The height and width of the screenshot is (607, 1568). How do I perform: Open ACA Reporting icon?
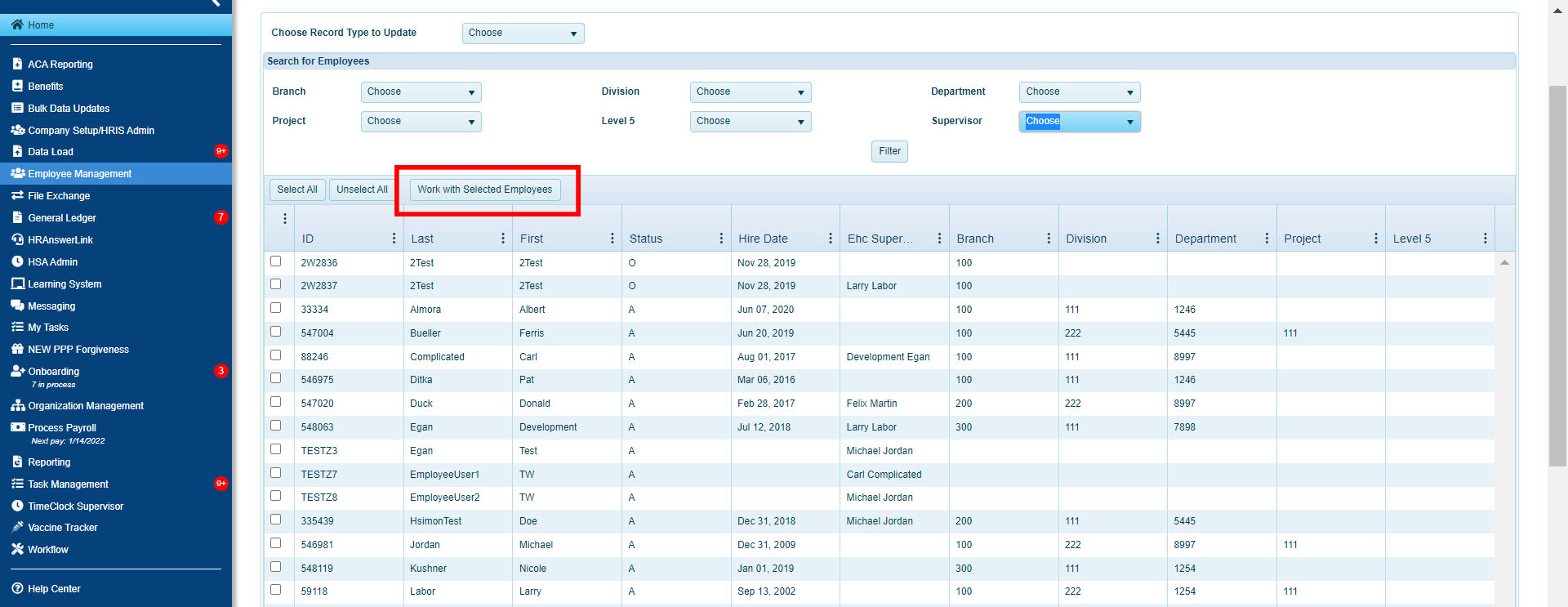pyautogui.click(x=17, y=64)
